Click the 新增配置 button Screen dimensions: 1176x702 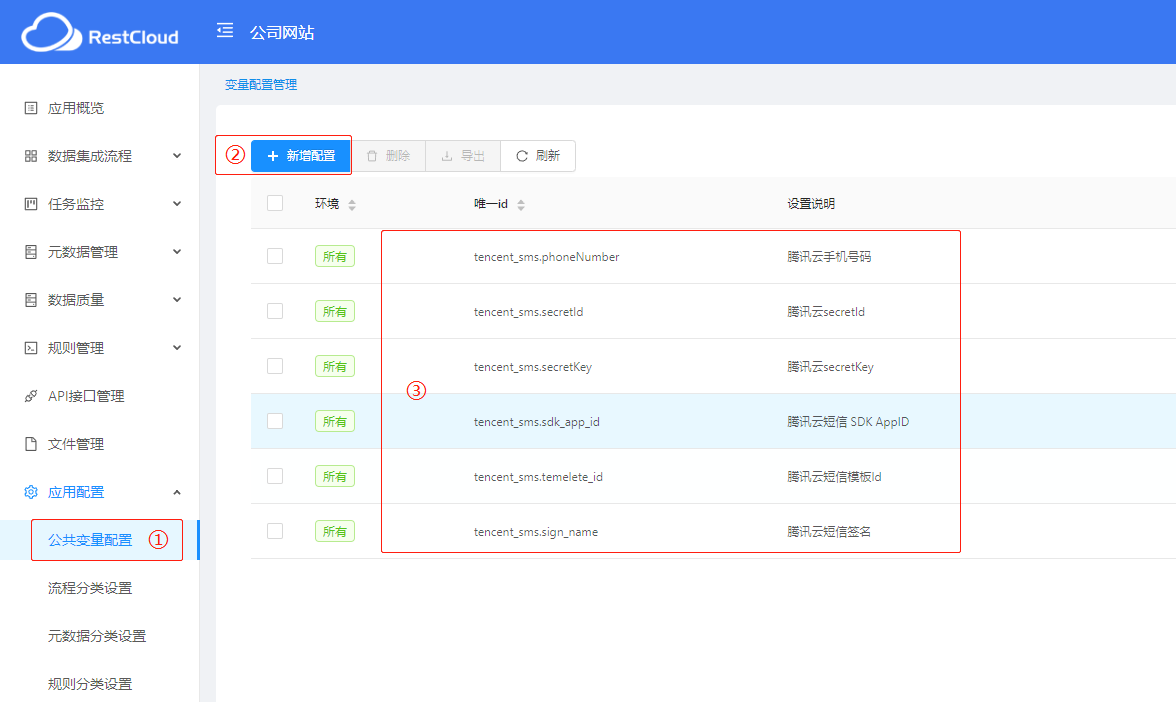pos(300,156)
